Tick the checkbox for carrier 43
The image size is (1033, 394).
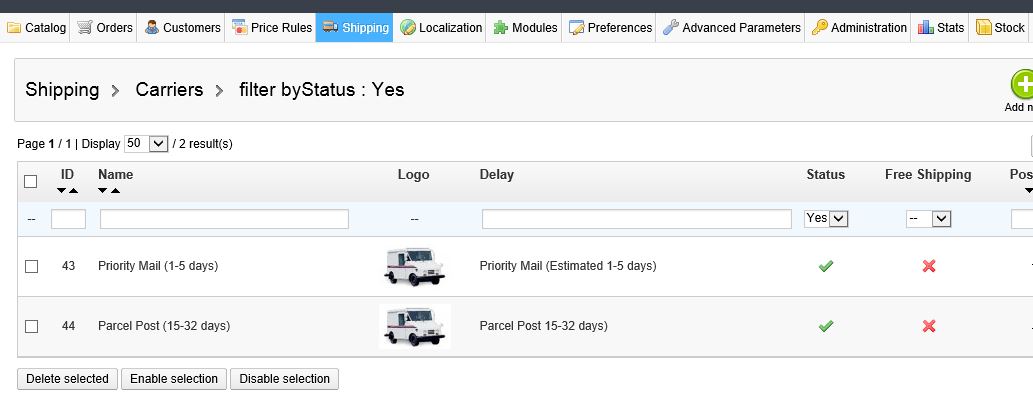click(x=32, y=266)
